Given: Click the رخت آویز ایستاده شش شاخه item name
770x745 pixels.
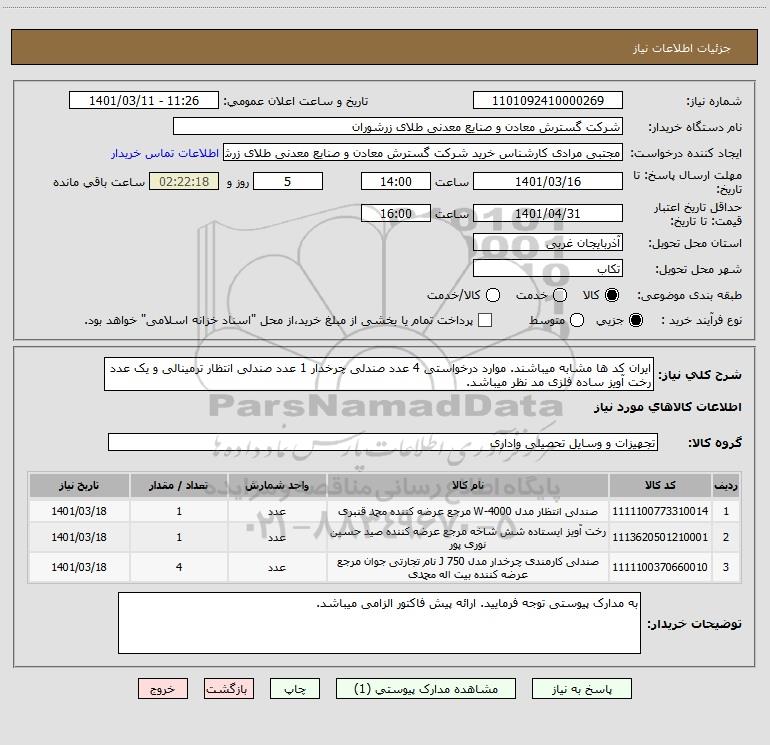Looking at the screenshot, I should point(468,538).
